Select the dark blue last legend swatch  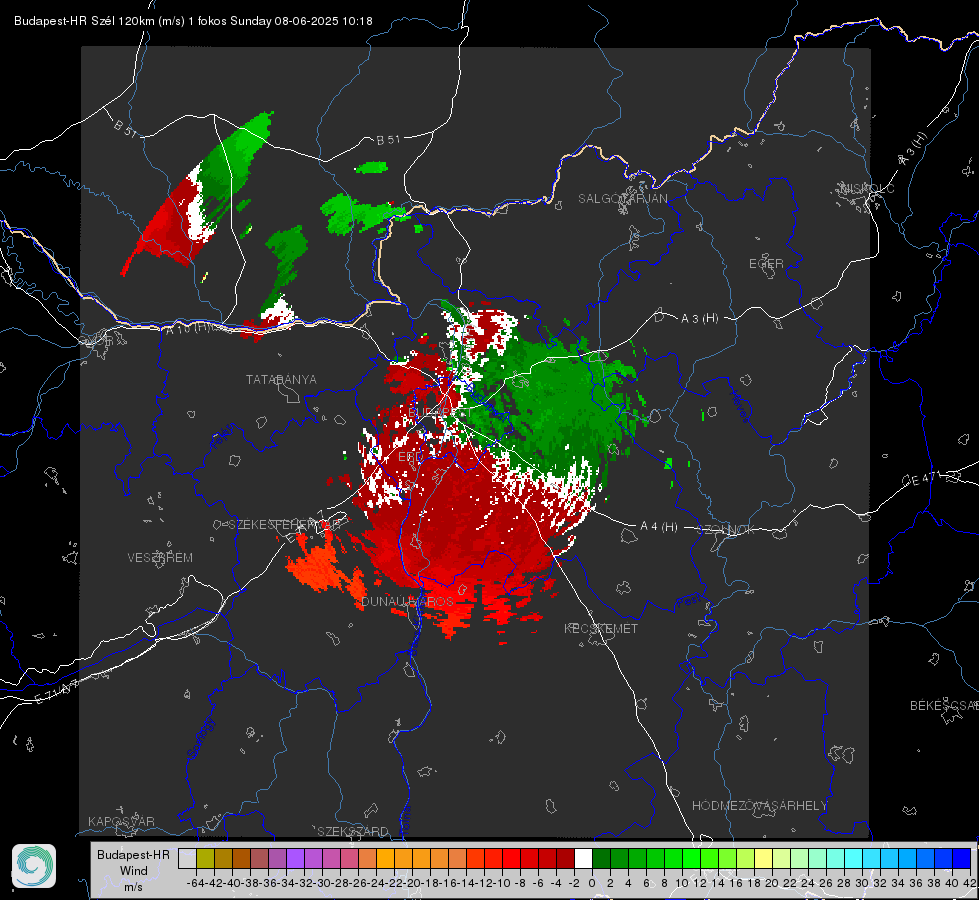click(x=962, y=858)
